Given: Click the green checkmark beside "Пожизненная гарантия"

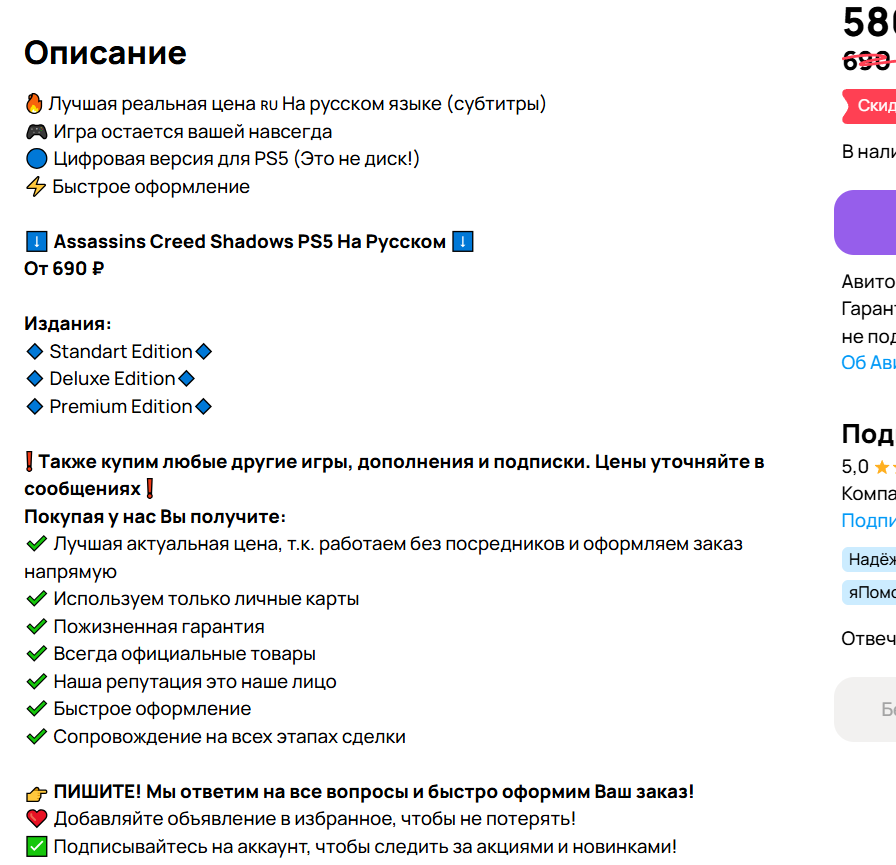Looking at the screenshot, I should (x=36, y=627).
